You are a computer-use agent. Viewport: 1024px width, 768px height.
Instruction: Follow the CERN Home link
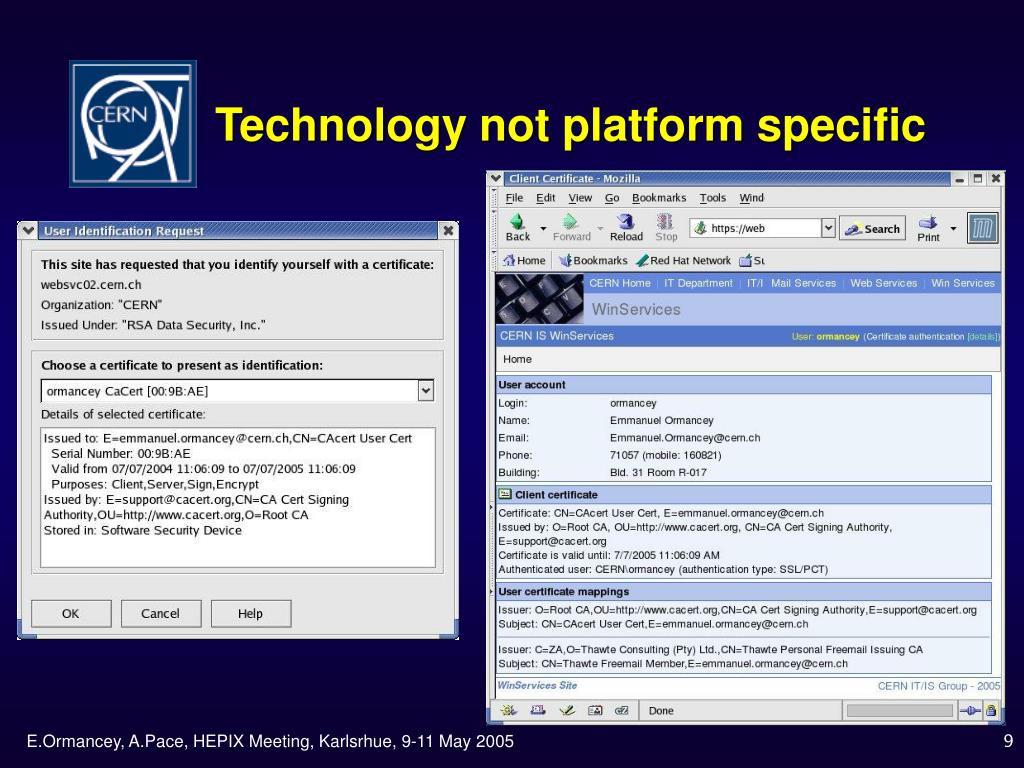point(620,283)
